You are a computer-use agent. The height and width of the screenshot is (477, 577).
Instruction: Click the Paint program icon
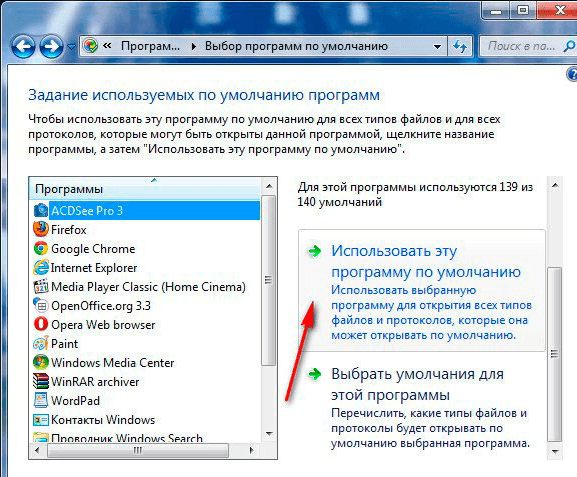(41, 343)
